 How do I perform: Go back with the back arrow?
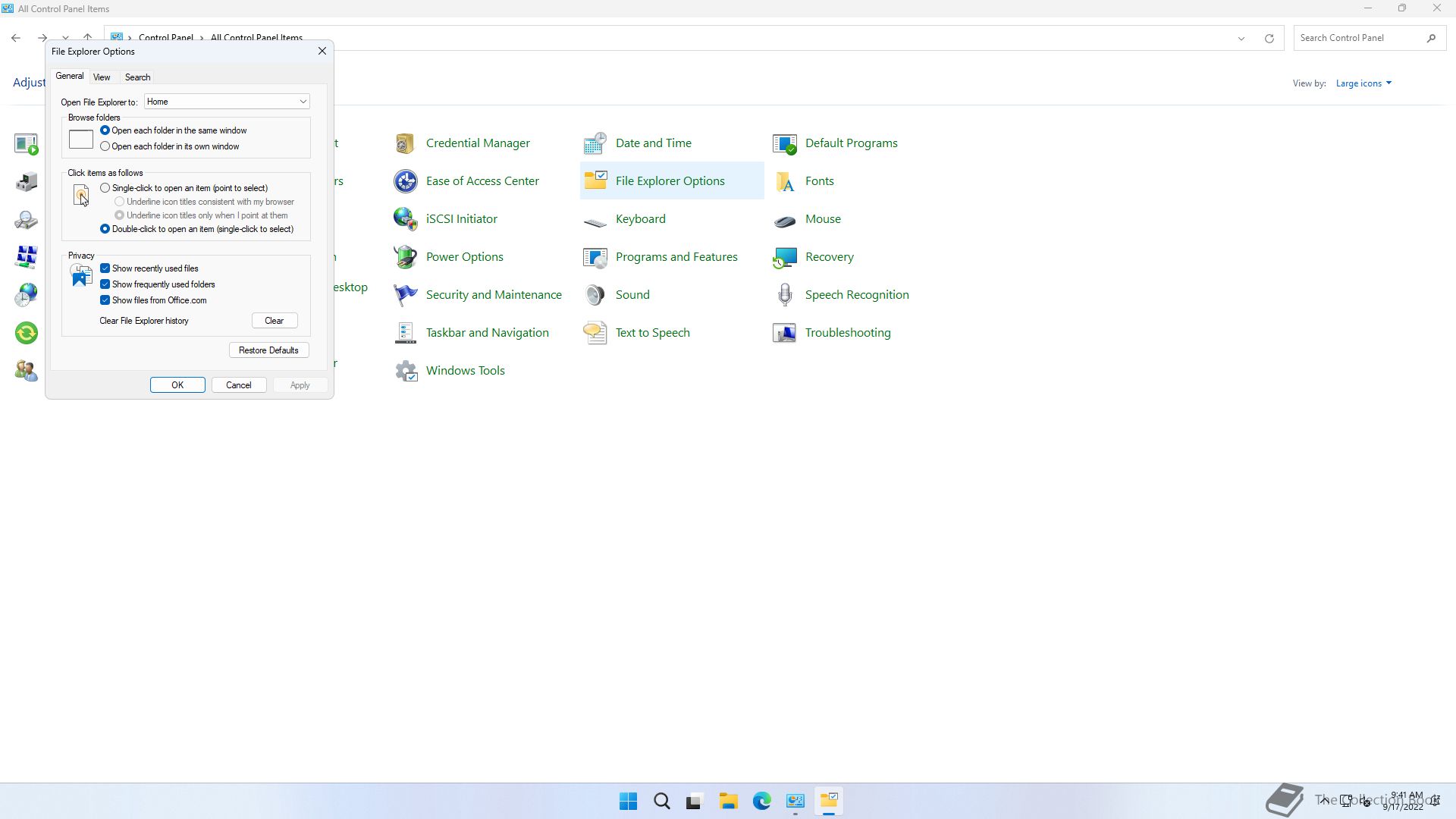pos(16,38)
